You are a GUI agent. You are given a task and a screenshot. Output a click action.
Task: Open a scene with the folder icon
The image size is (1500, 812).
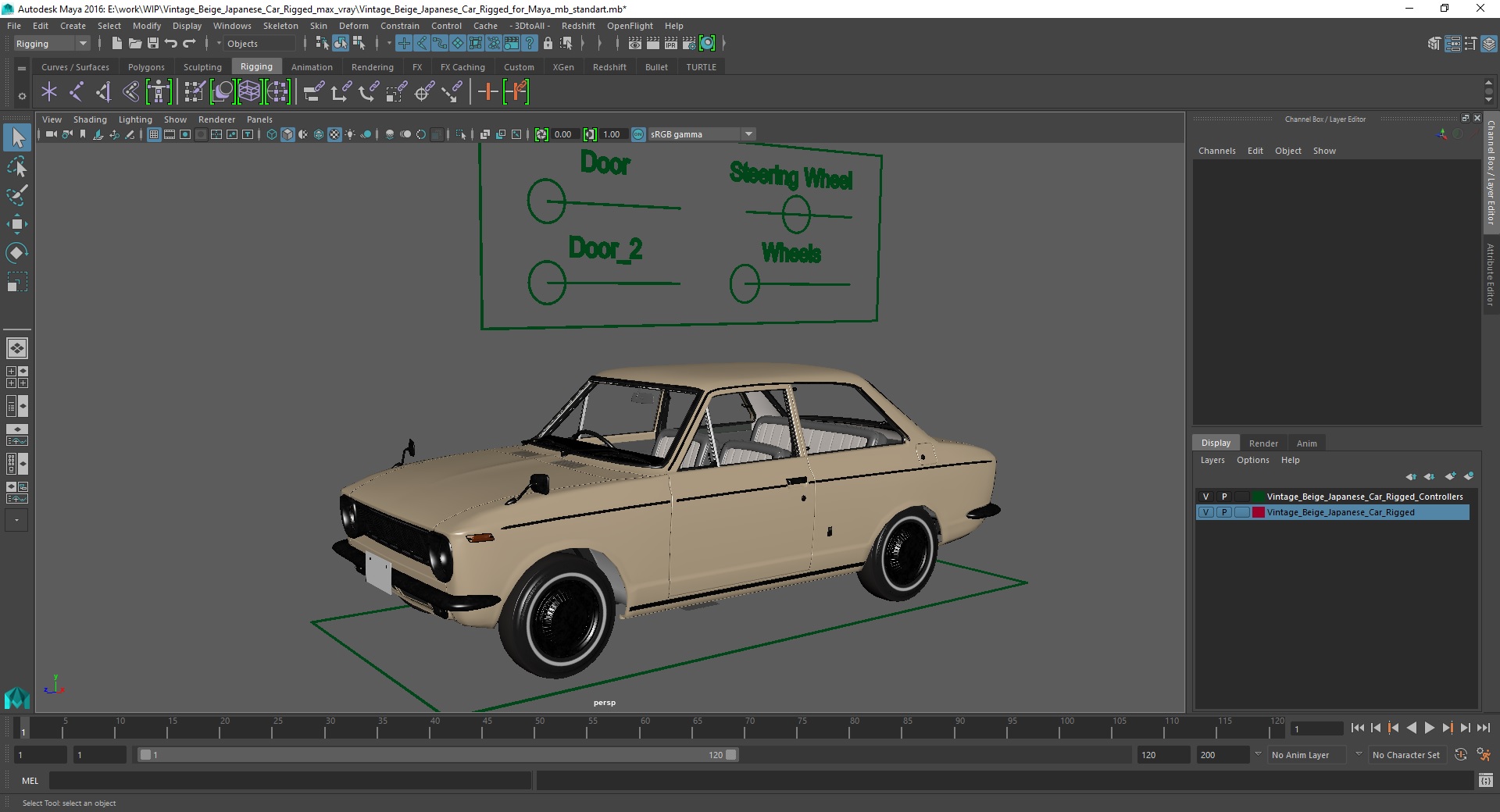(x=134, y=44)
